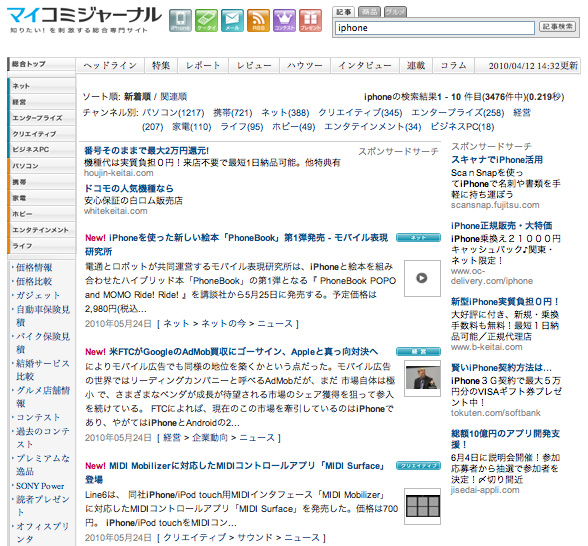This screenshot has width=588, height=546.
Task: Open SONY Power link in left sidebar
Action: coord(40,486)
